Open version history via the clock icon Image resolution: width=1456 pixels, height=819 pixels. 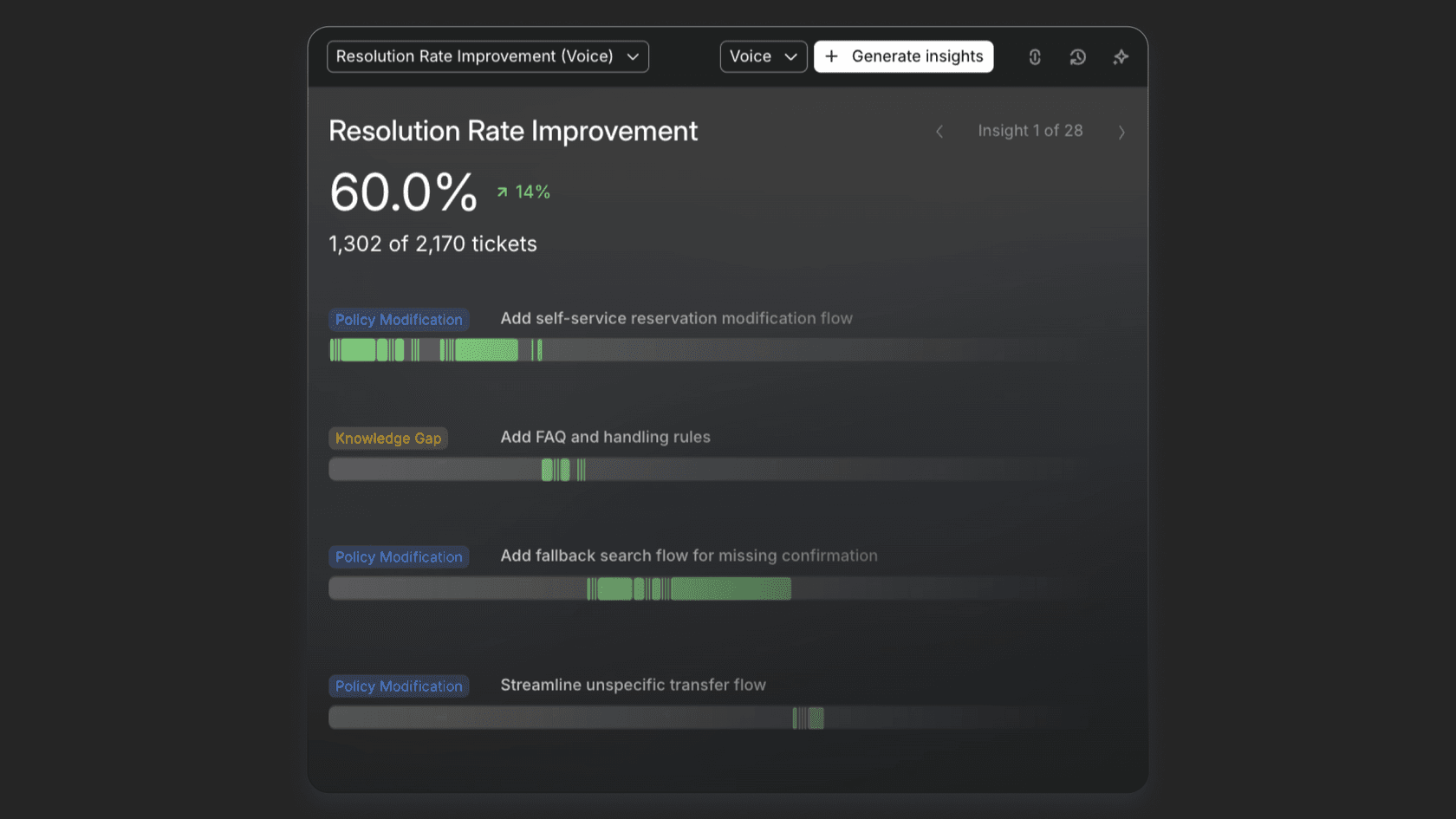coord(1077,56)
